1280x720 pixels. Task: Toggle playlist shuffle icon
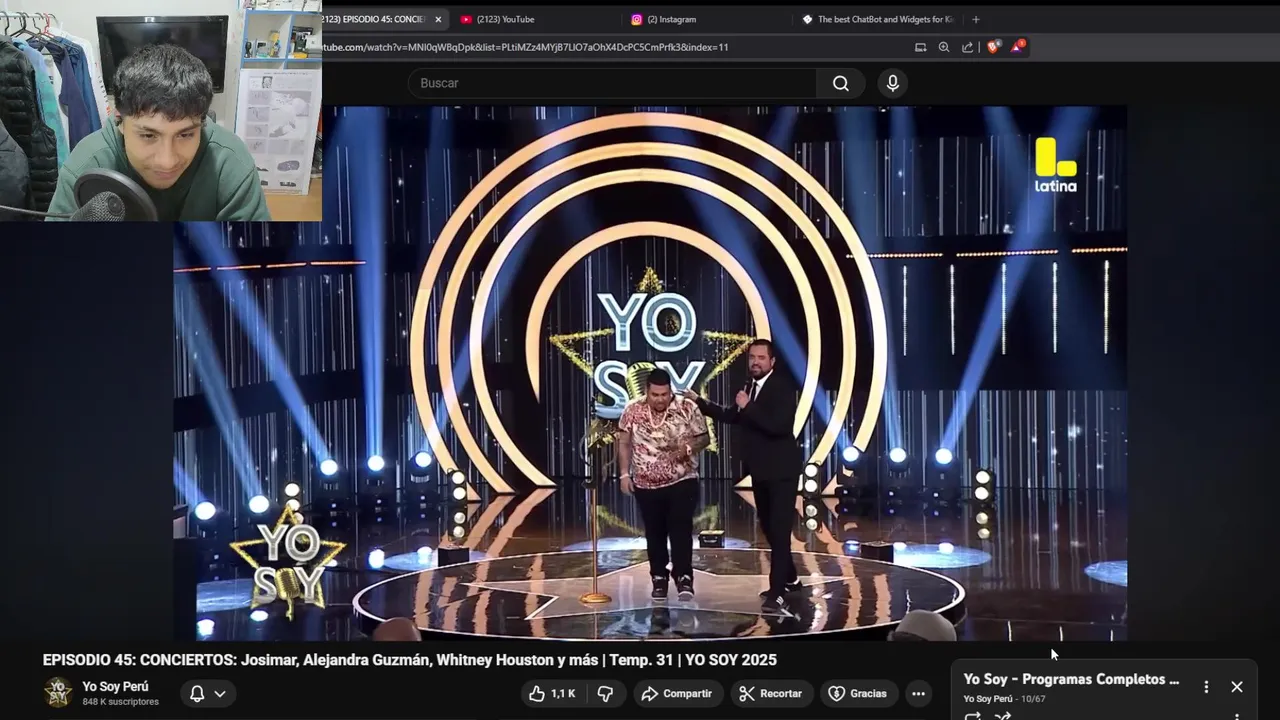[x=1003, y=716]
